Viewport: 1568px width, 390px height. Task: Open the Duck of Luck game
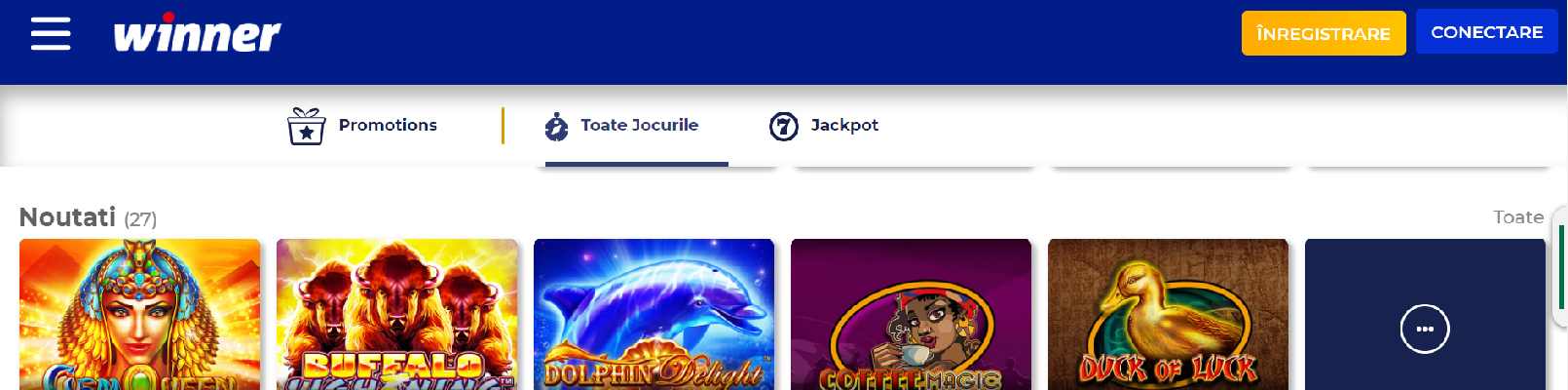[1169, 314]
